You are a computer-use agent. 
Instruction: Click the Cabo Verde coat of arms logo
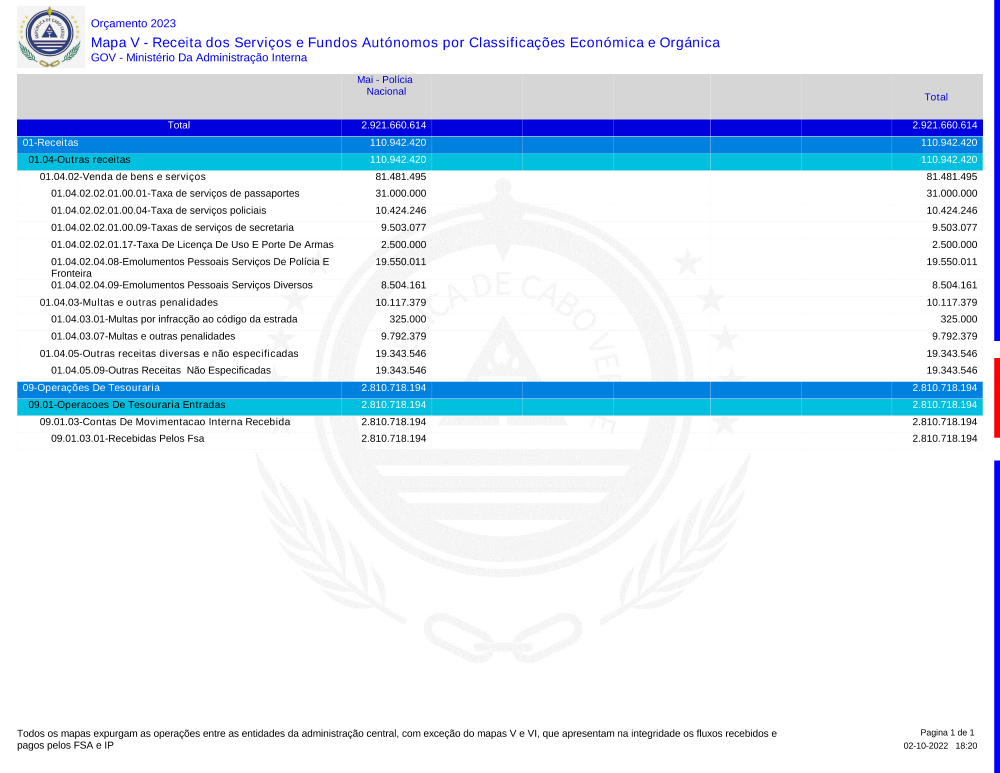[x=50, y=37]
